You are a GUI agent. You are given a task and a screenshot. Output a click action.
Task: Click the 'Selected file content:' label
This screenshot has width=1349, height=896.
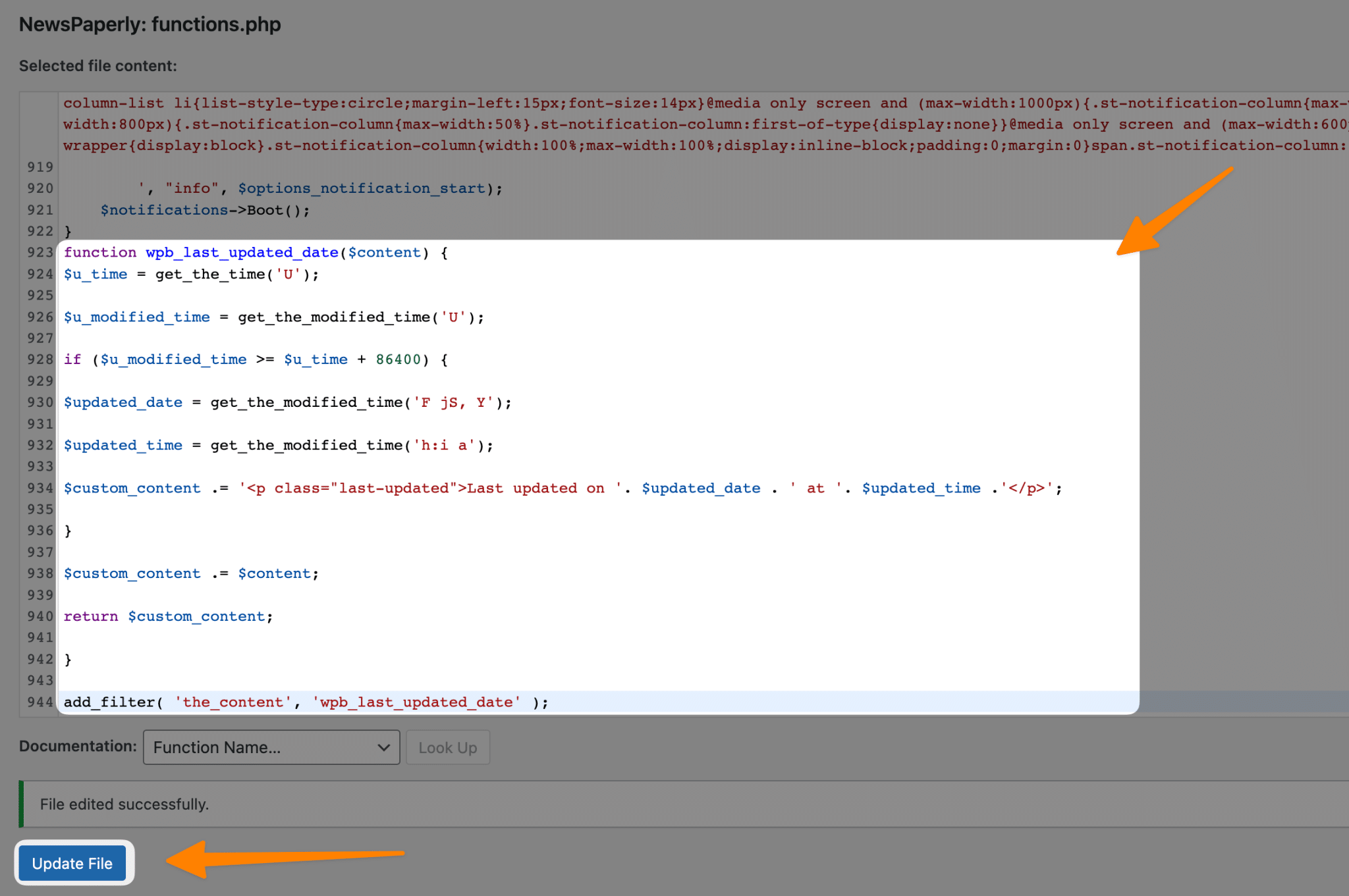97,66
